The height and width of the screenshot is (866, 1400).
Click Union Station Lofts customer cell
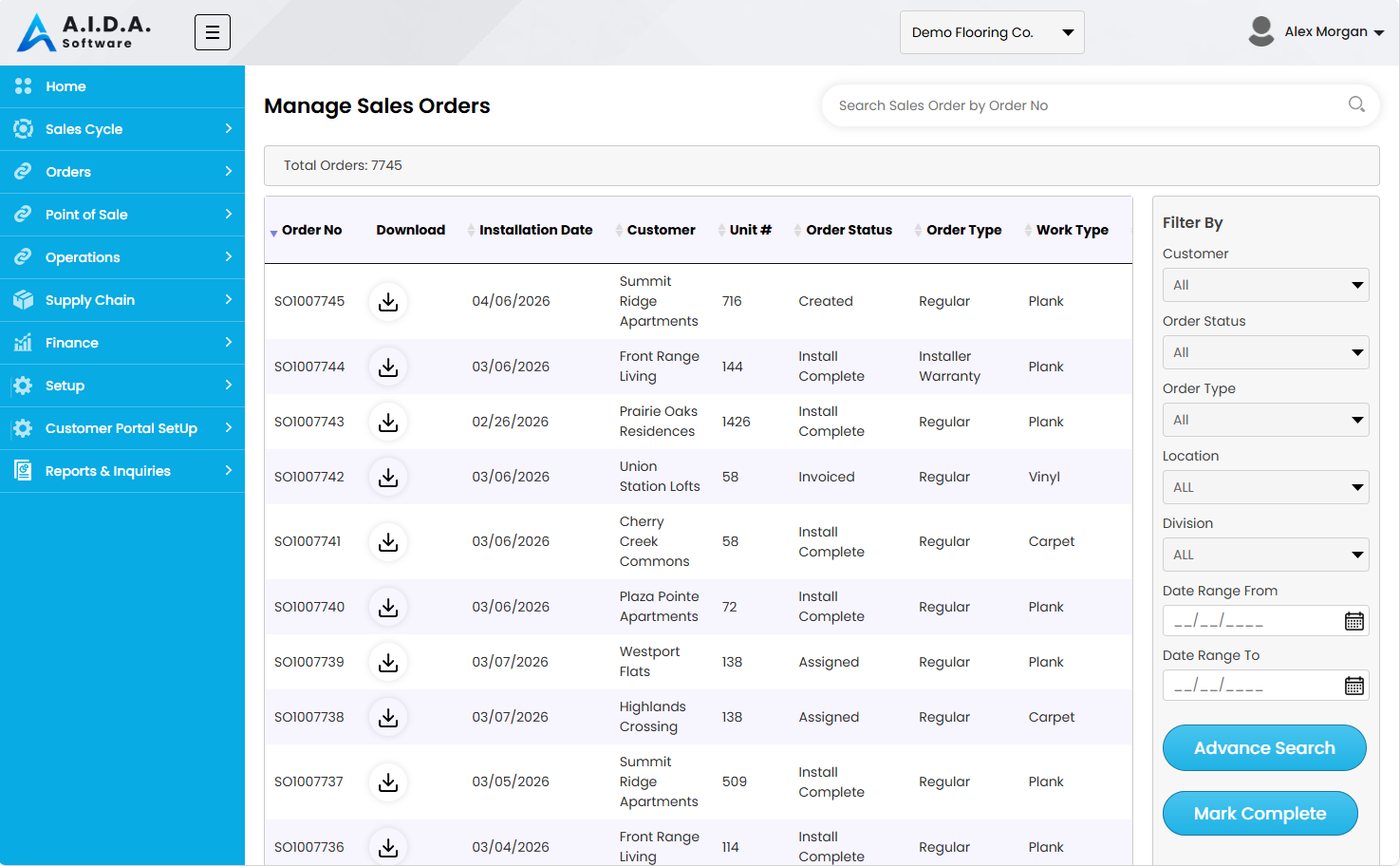[660, 477]
